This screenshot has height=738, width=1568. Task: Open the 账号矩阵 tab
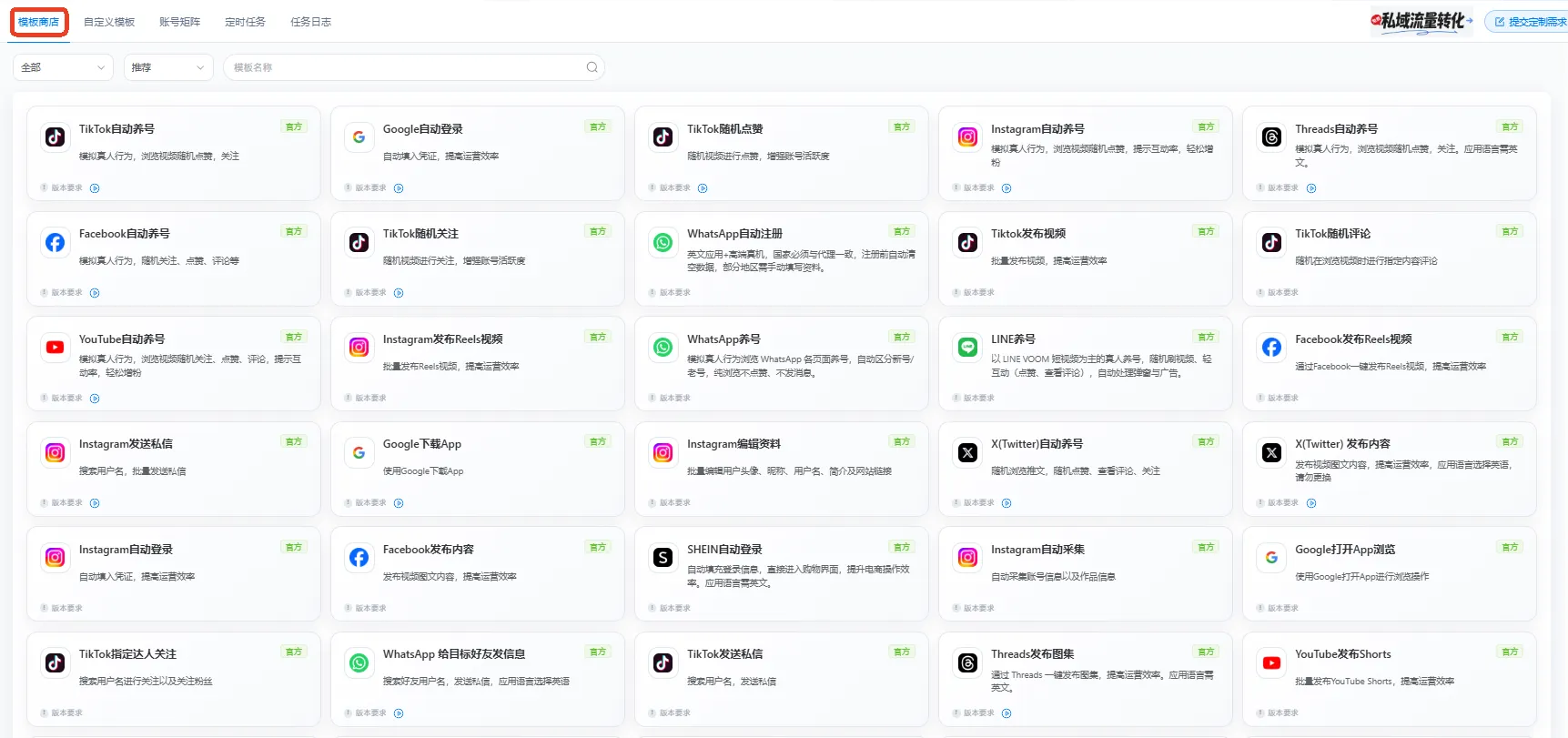click(x=179, y=22)
